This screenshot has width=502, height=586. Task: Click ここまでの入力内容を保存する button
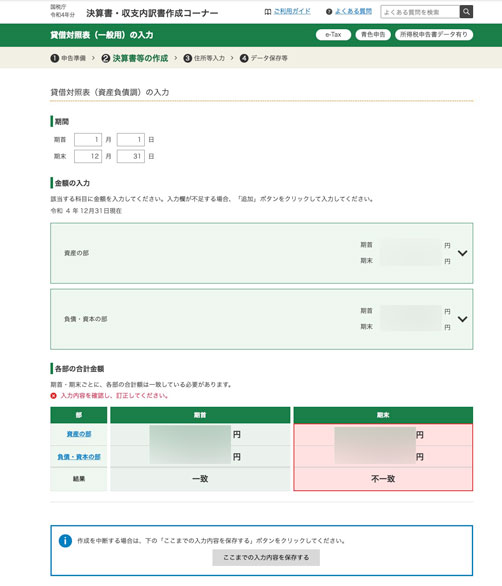[x=266, y=557]
